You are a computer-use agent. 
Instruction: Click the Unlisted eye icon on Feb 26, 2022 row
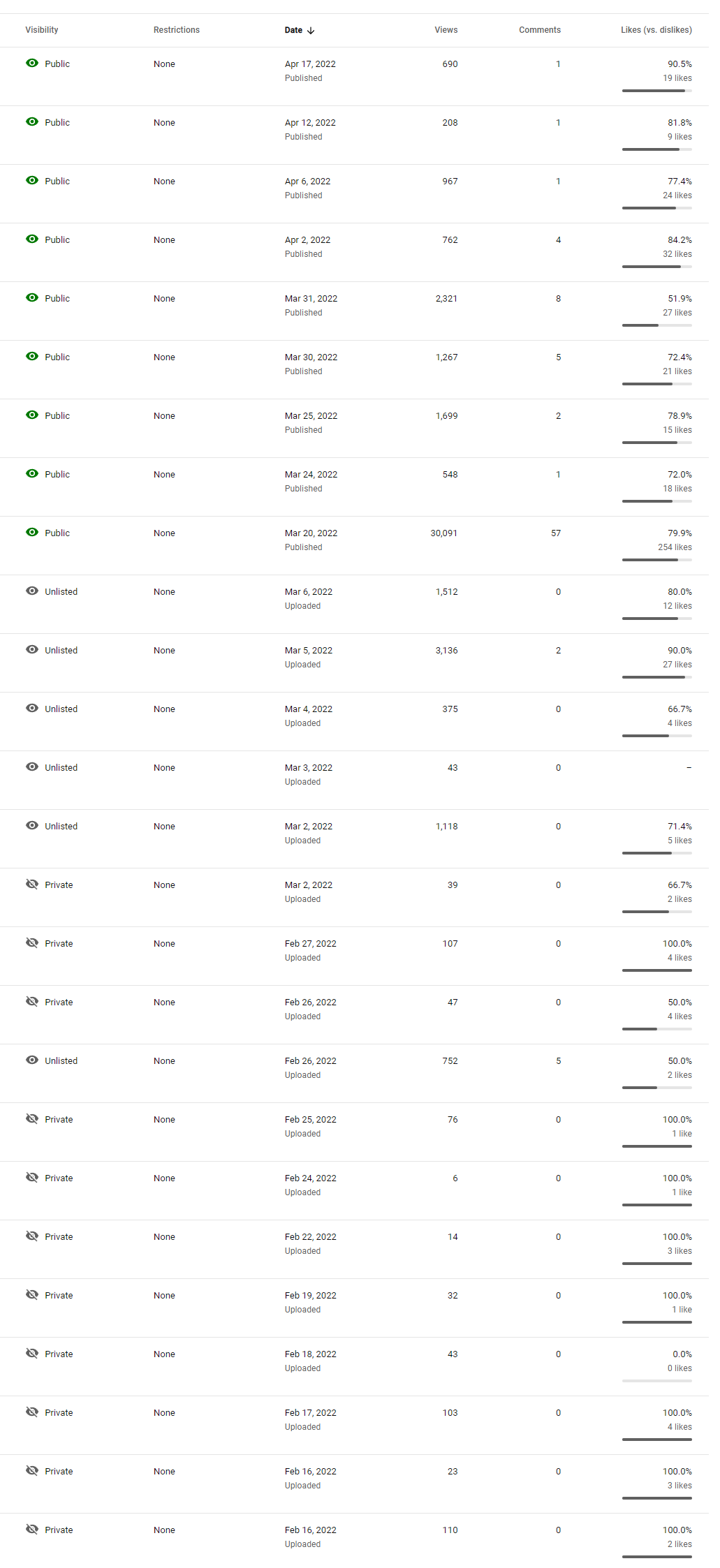pos(32,1060)
